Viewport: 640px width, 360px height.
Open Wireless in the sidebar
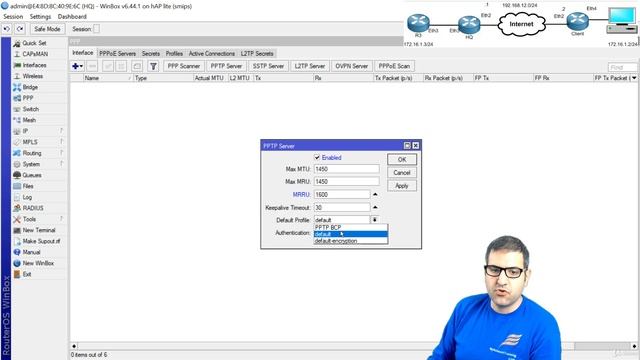point(33,76)
